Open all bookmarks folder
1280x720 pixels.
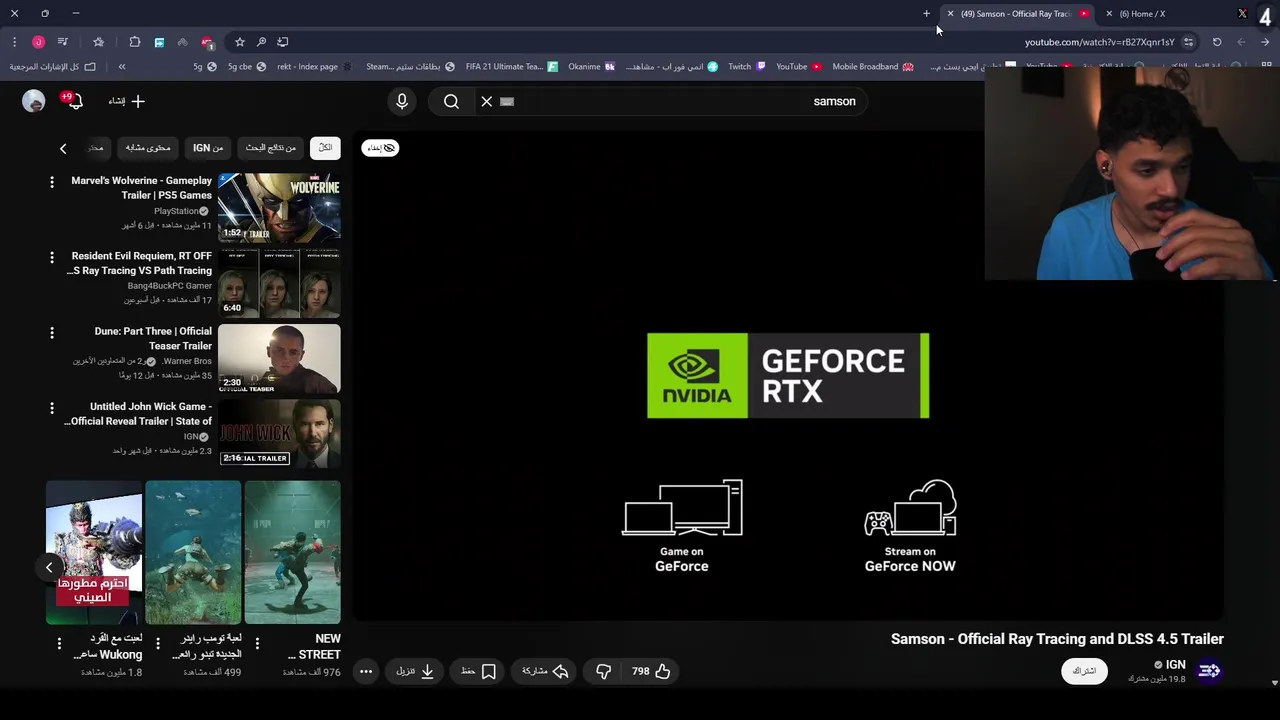click(x=53, y=67)
